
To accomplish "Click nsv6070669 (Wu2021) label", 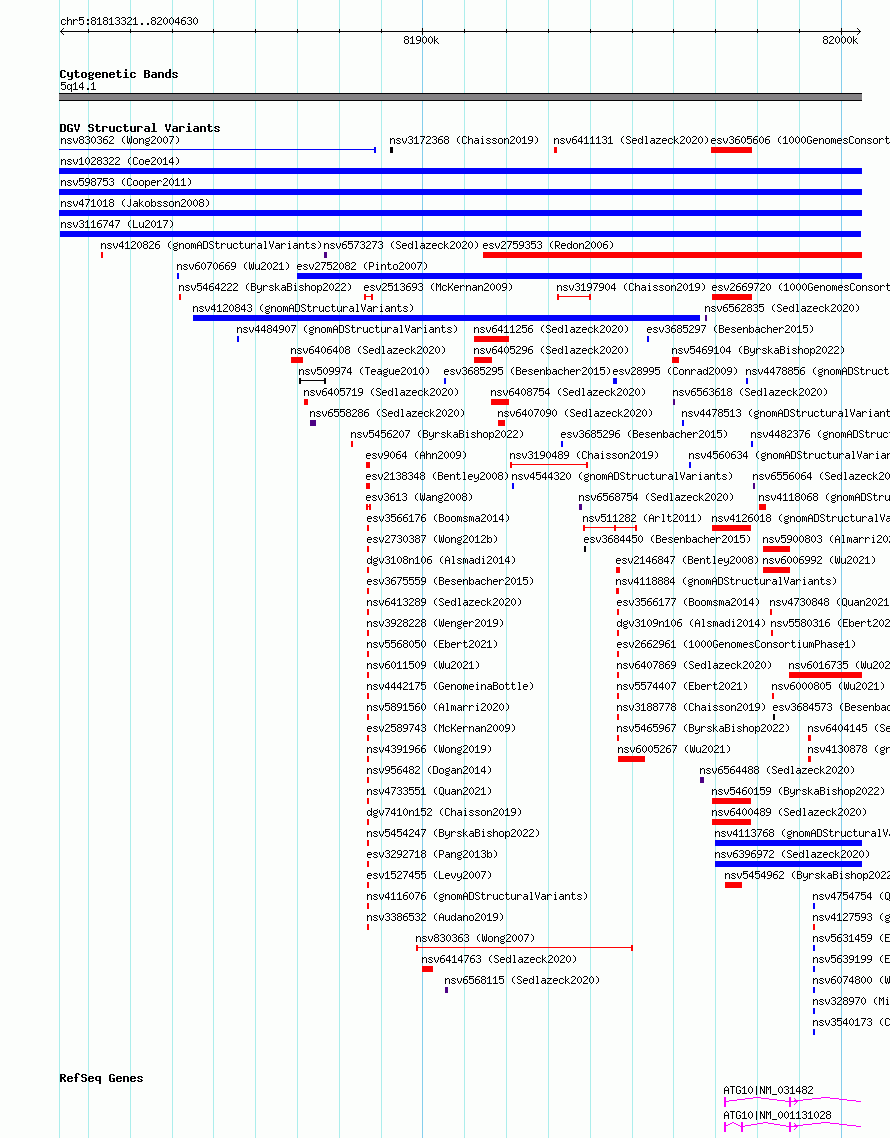I will [x=233, y=266].
